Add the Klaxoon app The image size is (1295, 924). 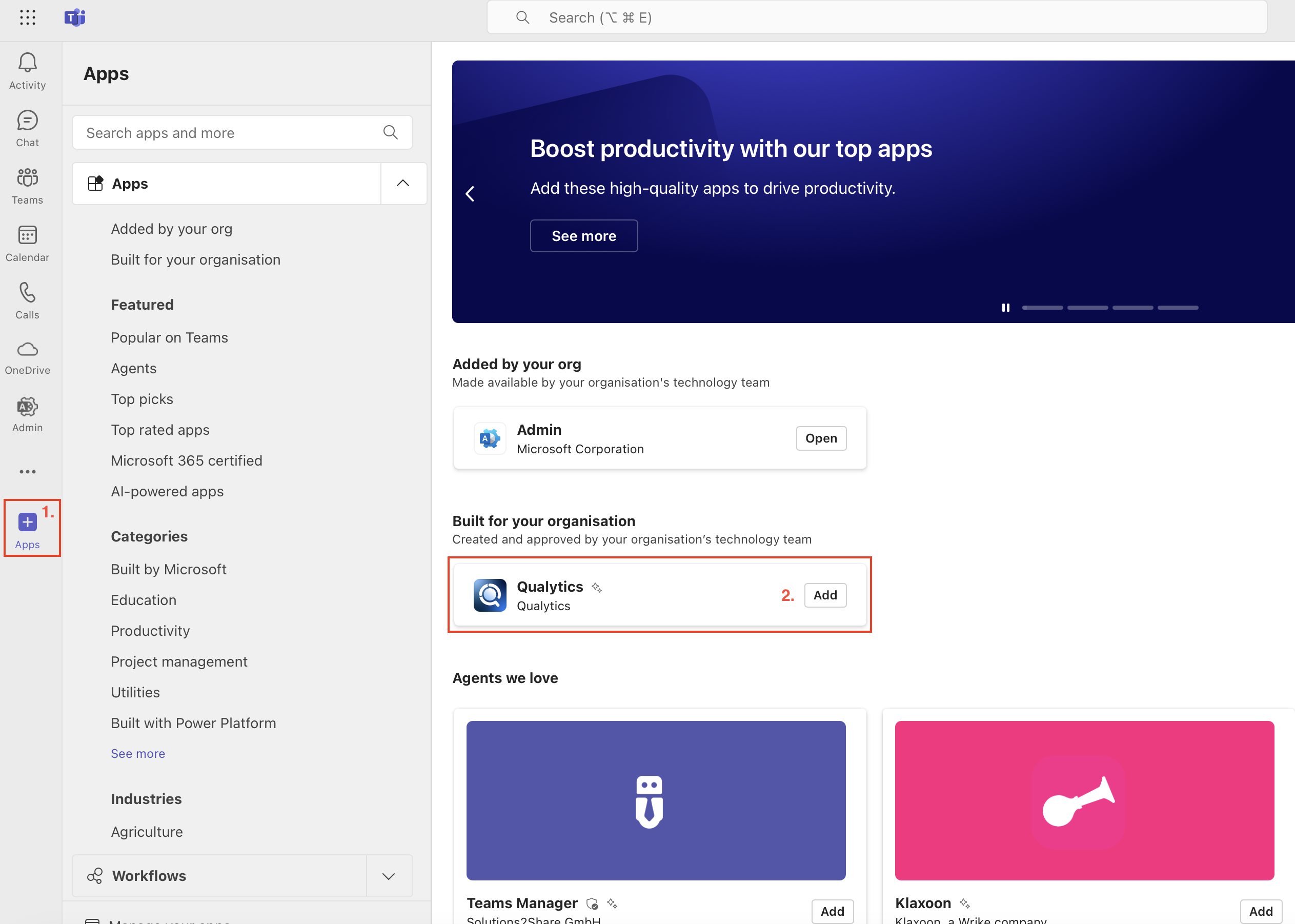tap(1260, 911)
